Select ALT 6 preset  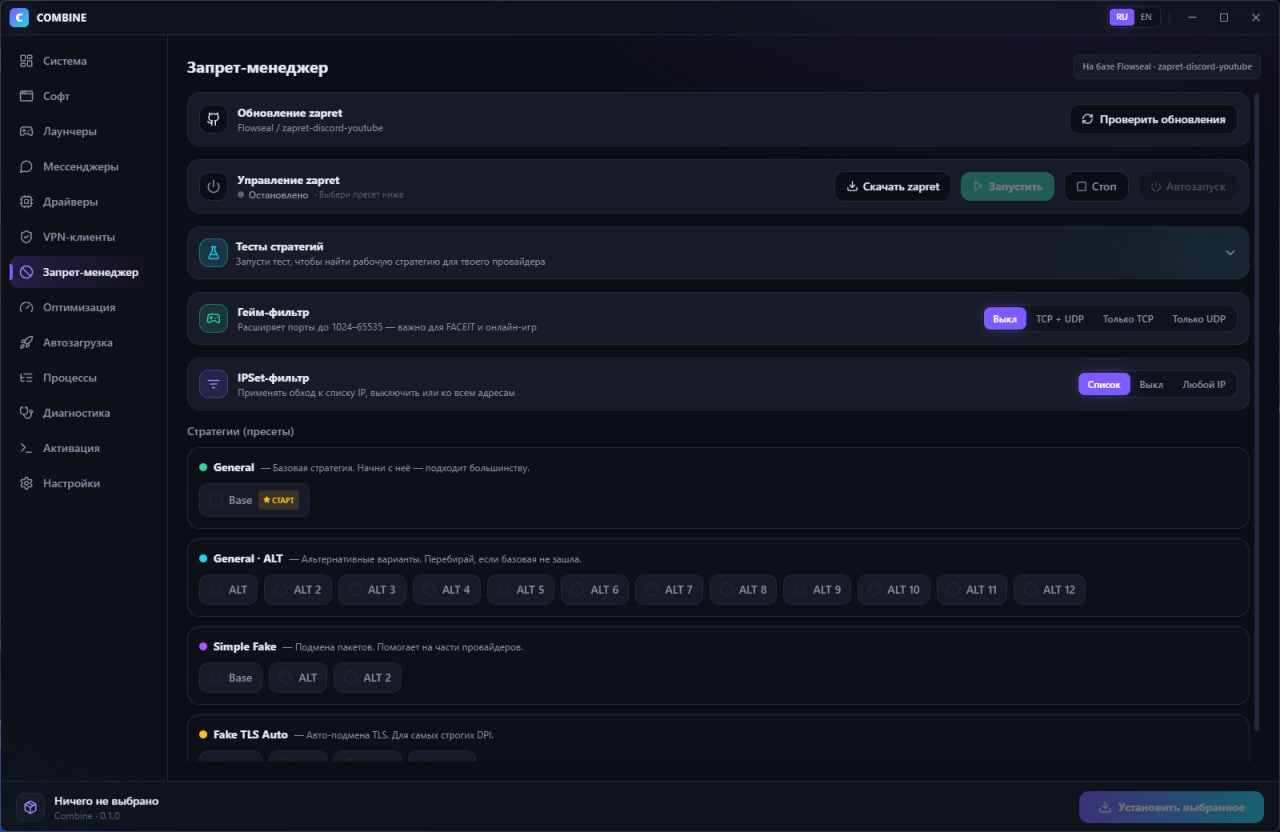click(x=595, y=590)
